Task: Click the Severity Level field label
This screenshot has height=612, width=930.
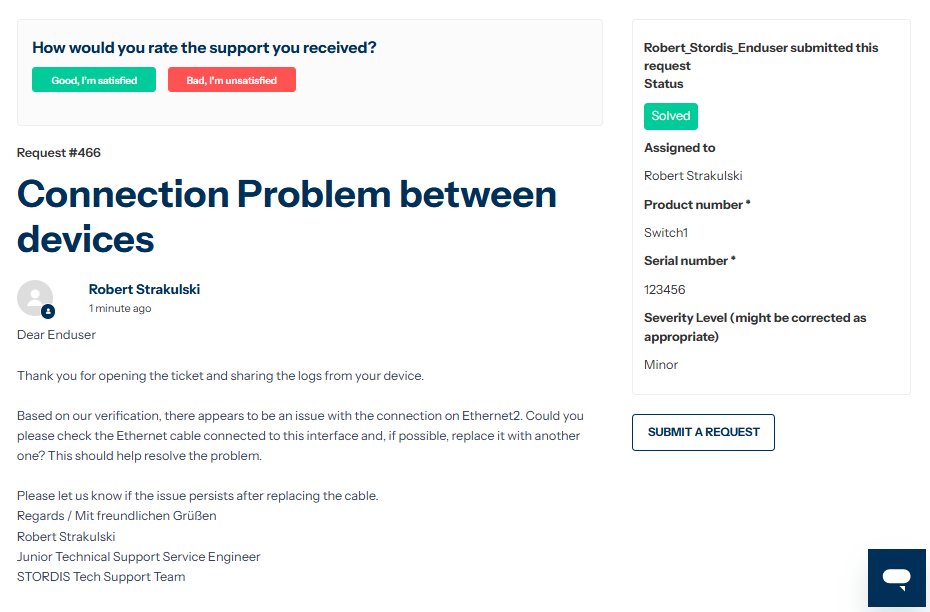Action: pos(755,327)
